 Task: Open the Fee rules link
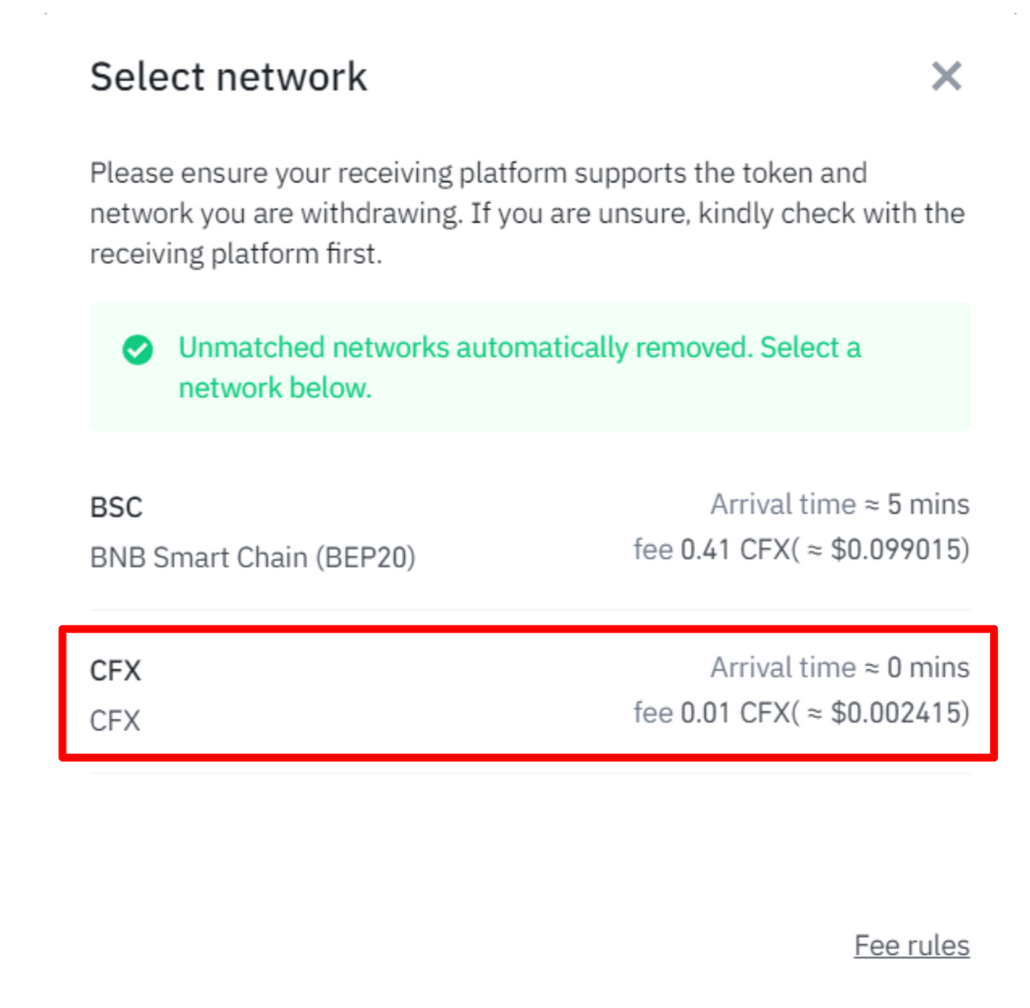[911, 944]
